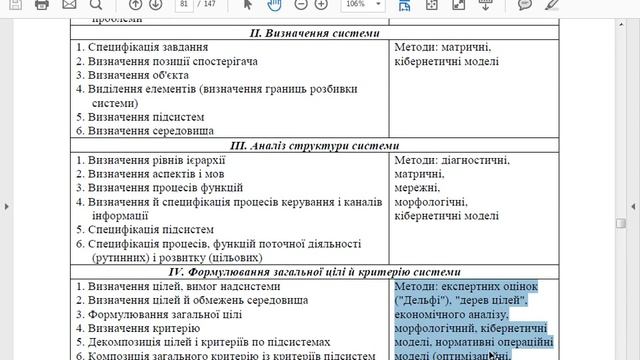Click row '2. Визначення позиції спостерігача'
The image size is (640, 360).
coord(167,61)
